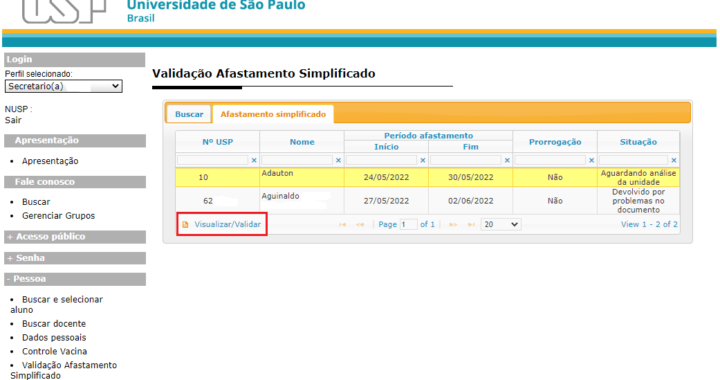
Task: Select the Afastamento simplificado tab
Action: tap(273, 114)
